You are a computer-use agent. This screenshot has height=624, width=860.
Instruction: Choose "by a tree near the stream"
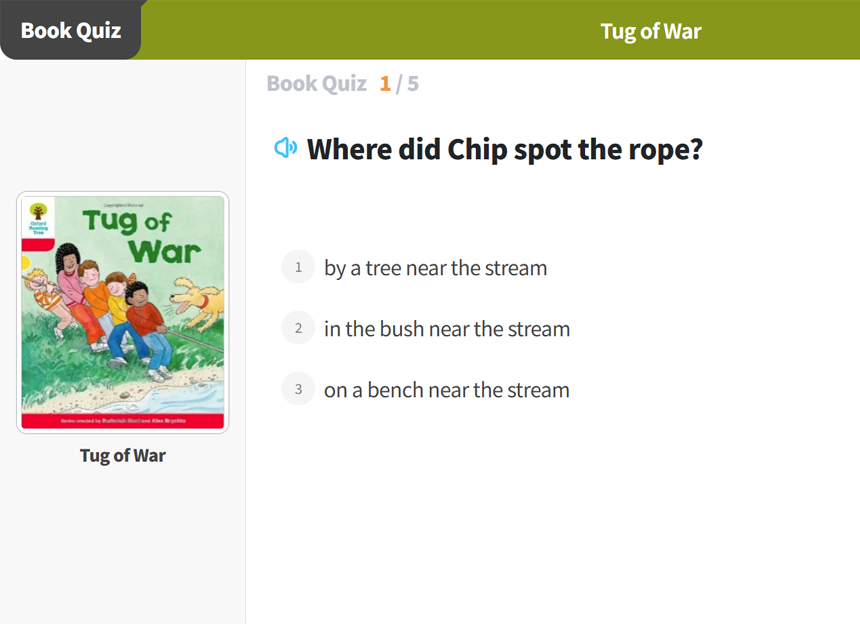435,268
